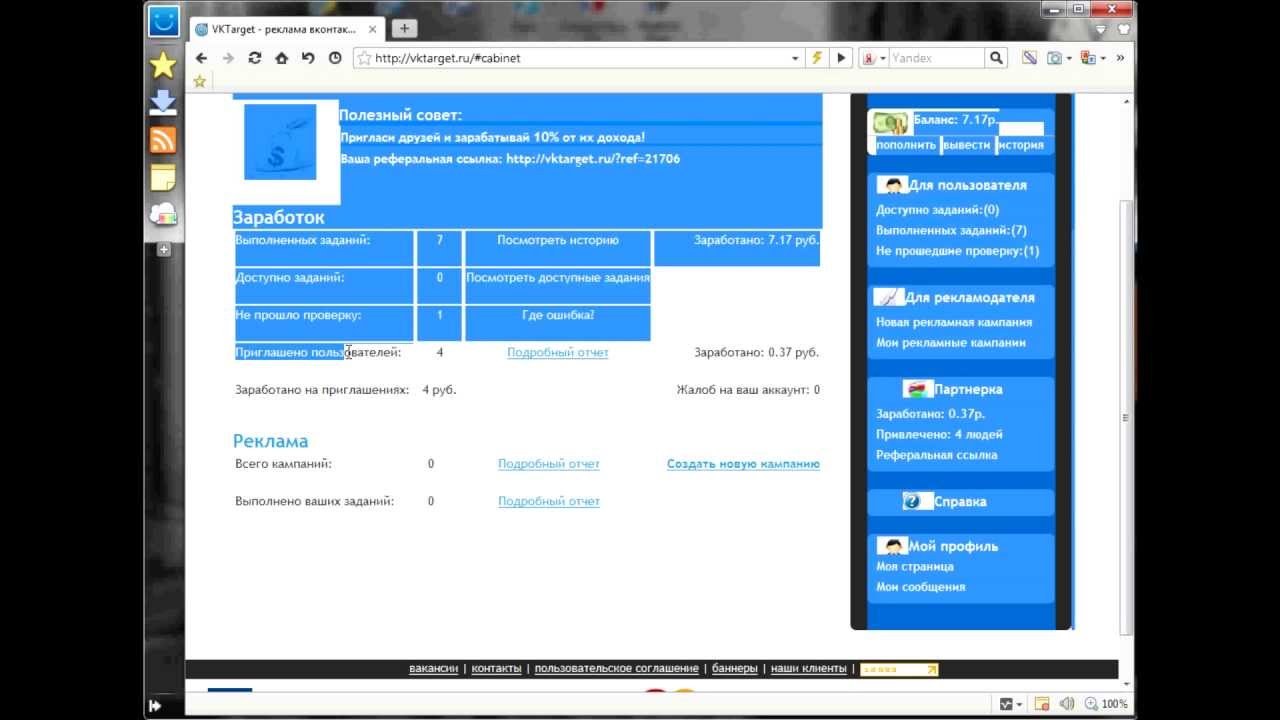This screenshot has height=720, width=1280.
Task: Open the cloud sync sidebar icon
Action: pyautogui.click(x=163, y=214)
